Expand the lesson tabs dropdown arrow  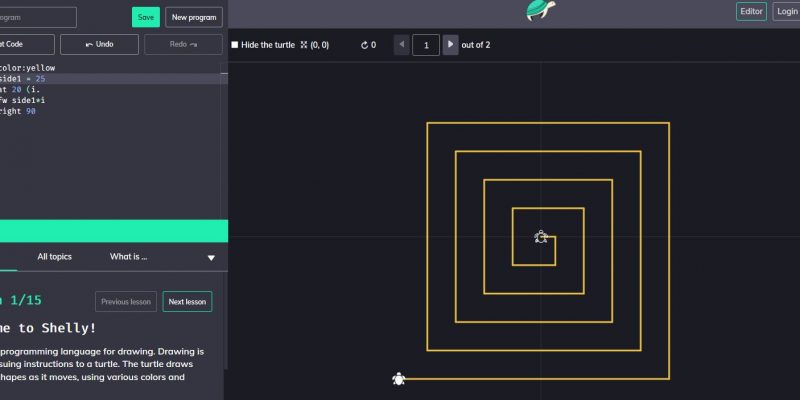coord(211,257)
